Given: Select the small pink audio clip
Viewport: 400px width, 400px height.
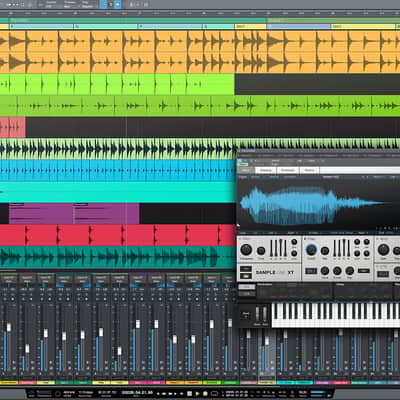Looking at the screenshot, I should click(x=13, y=127).
